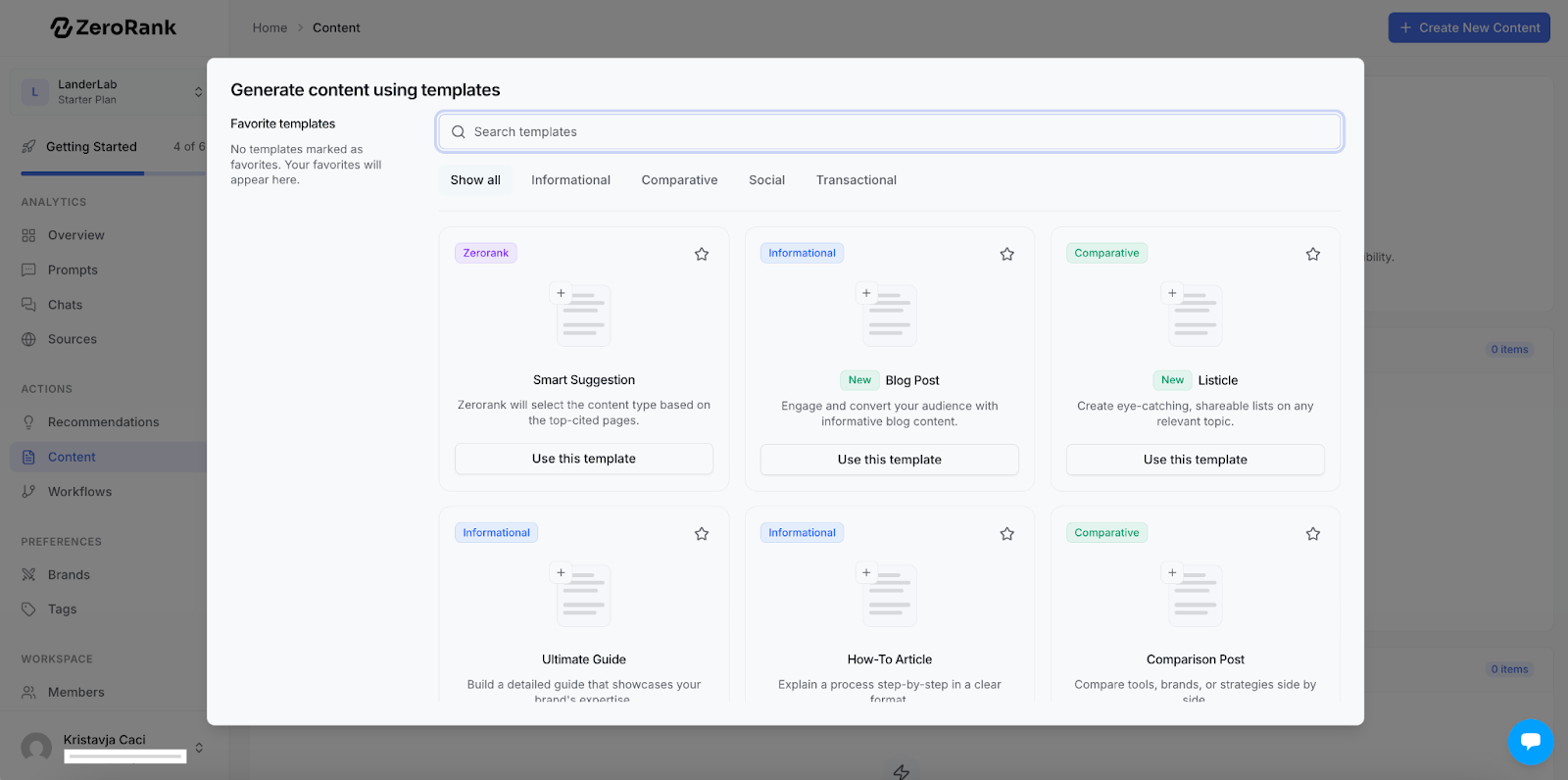Filter templates by Informational
Screen dimensions: 1568x780
pyautogui.click(x=570, y=180)
